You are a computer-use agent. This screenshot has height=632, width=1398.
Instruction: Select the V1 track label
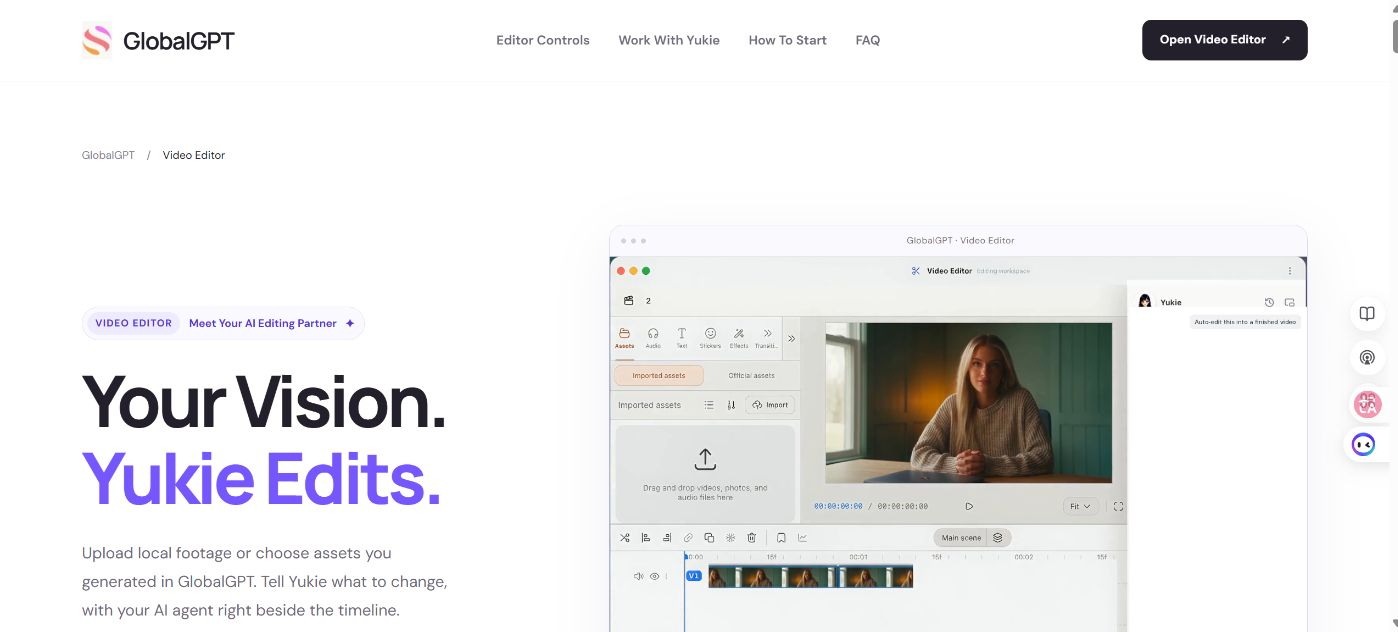click(x=694, y=576)
